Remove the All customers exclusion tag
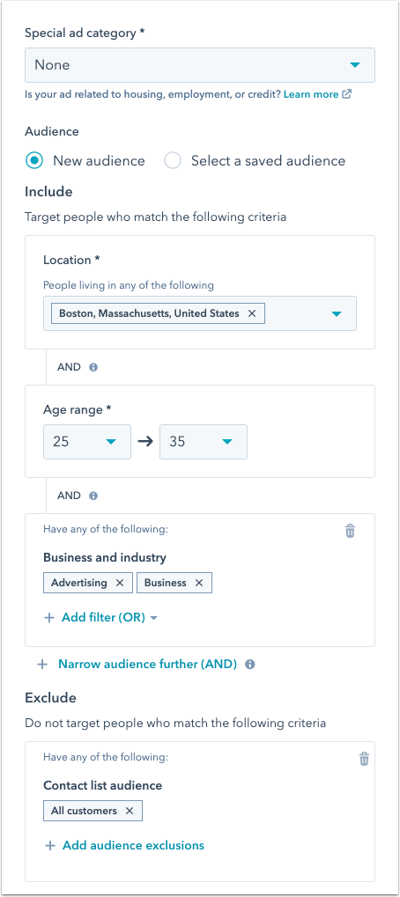This screenshot has height=897, width=400. point(129,811)
